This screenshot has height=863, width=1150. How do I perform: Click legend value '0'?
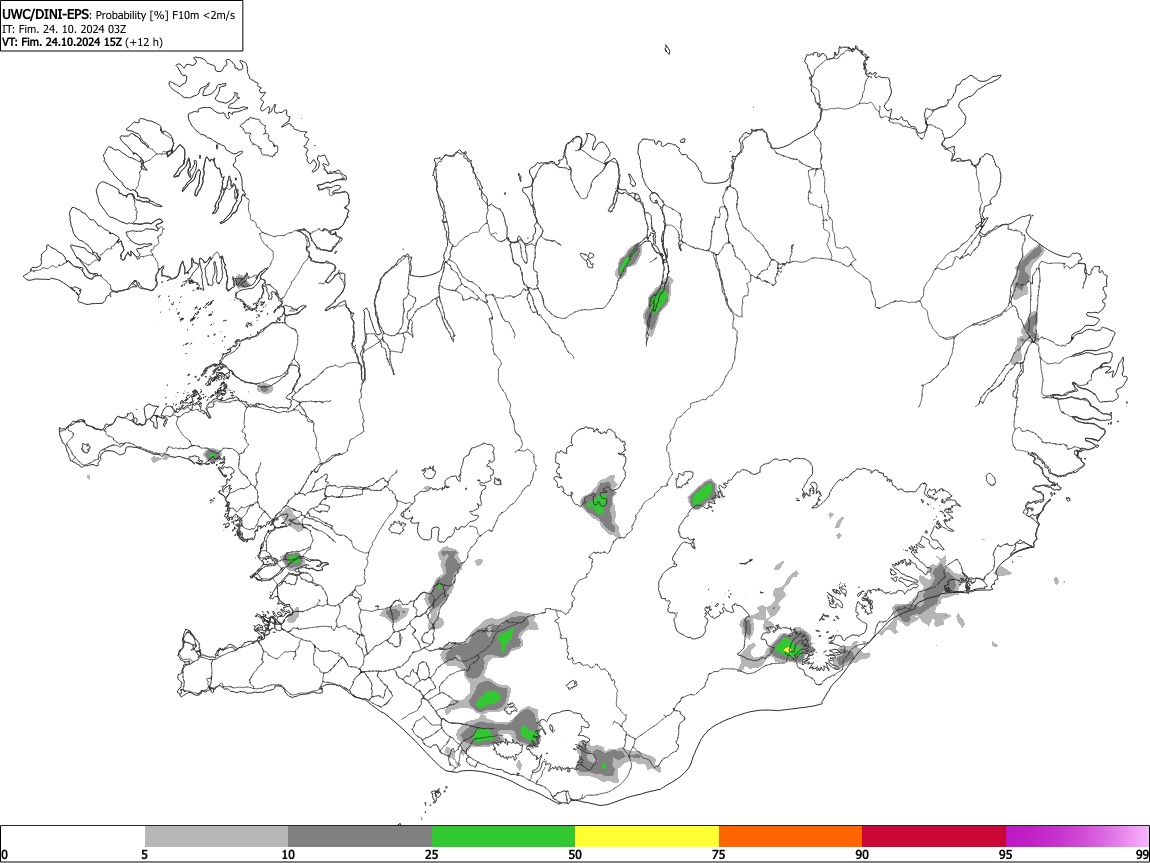[4, 854]
